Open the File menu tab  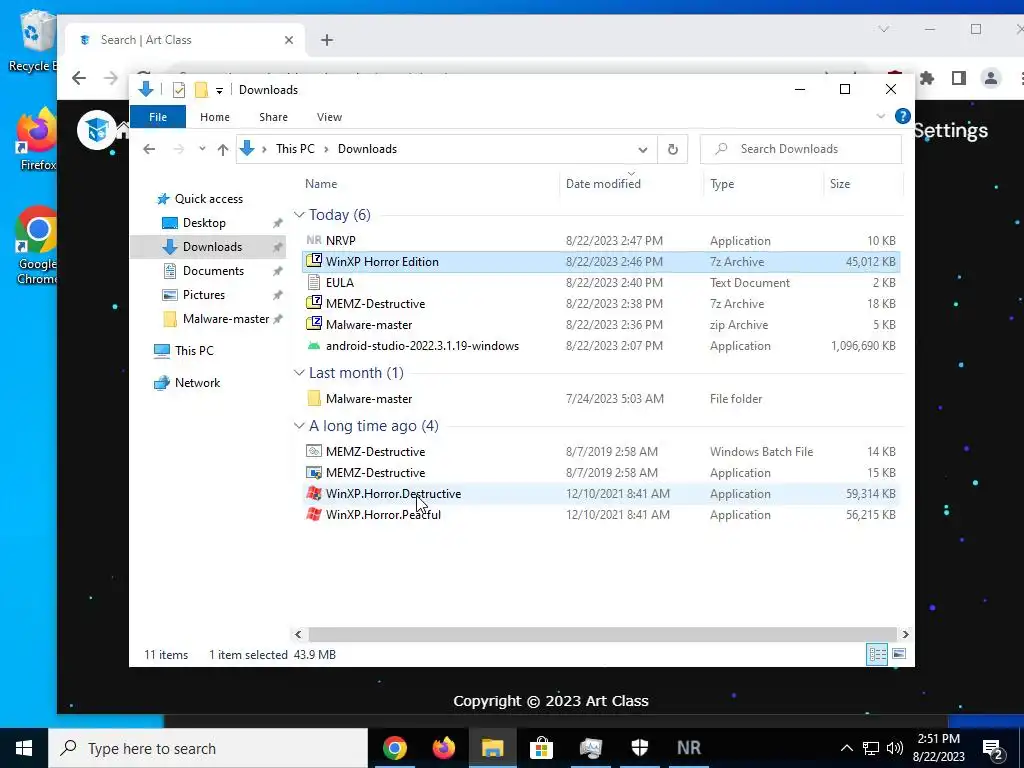[158, 117]
